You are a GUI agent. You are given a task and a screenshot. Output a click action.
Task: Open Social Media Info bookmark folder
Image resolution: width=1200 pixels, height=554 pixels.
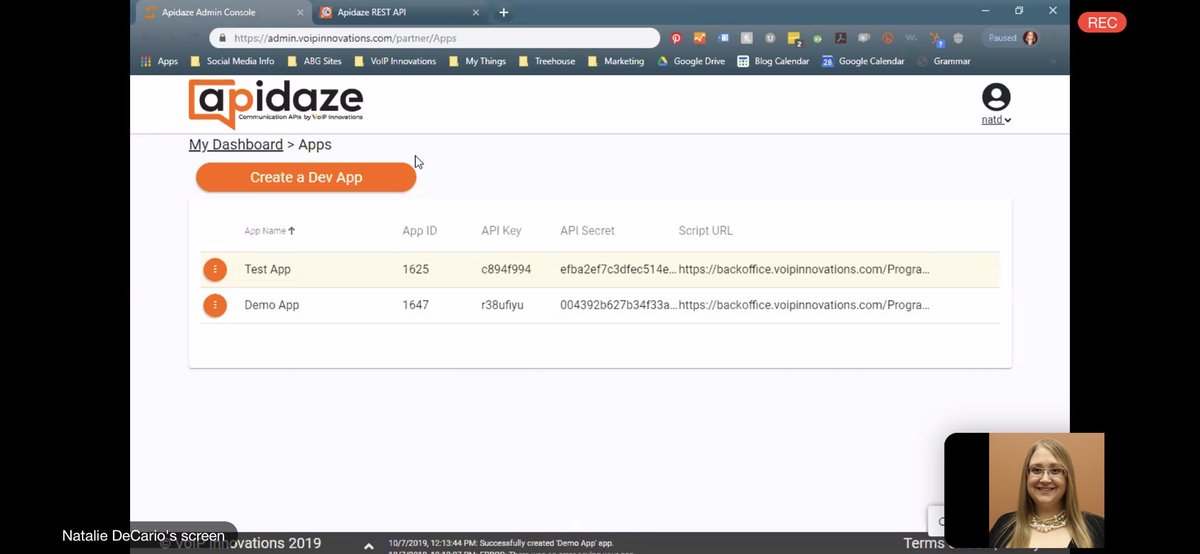(x=232, y=61)
